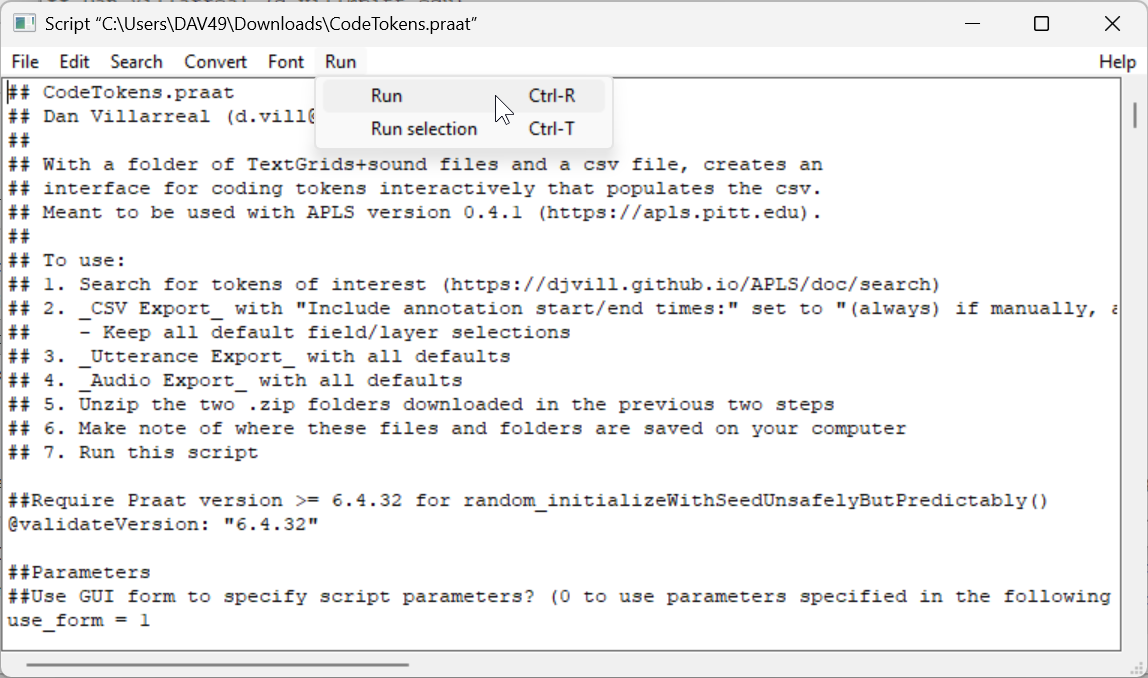This screenshot has width=1148, height=678.
Task: Minimize the script editor window
Action: (x=970, y=23)
